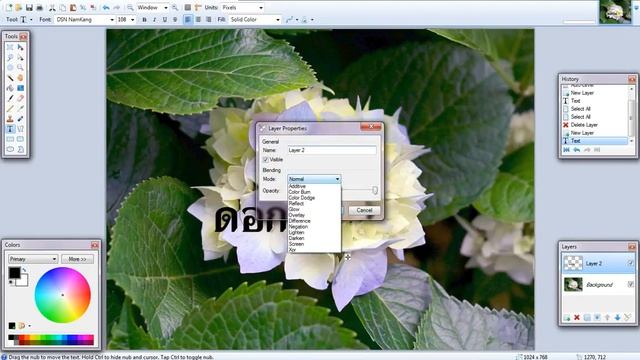Click the primary black color swatch
This screenshot has height=360, width=640.
tap(14, 273)
